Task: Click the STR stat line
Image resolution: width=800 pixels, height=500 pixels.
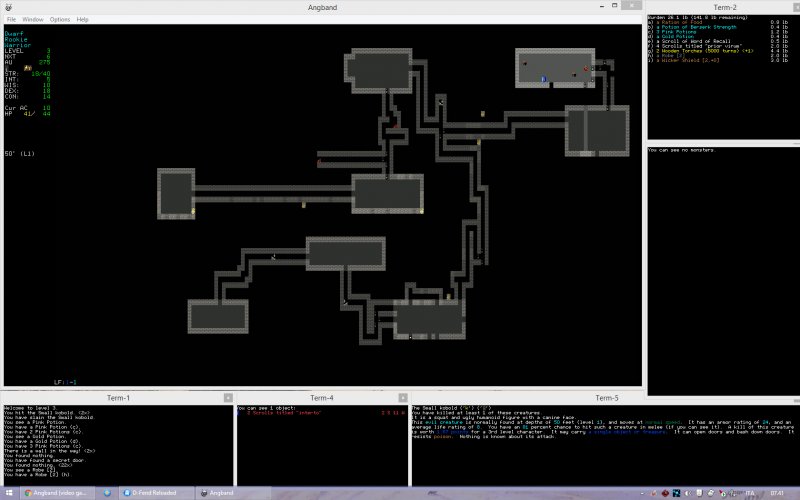Action: (x=28, y=73)
